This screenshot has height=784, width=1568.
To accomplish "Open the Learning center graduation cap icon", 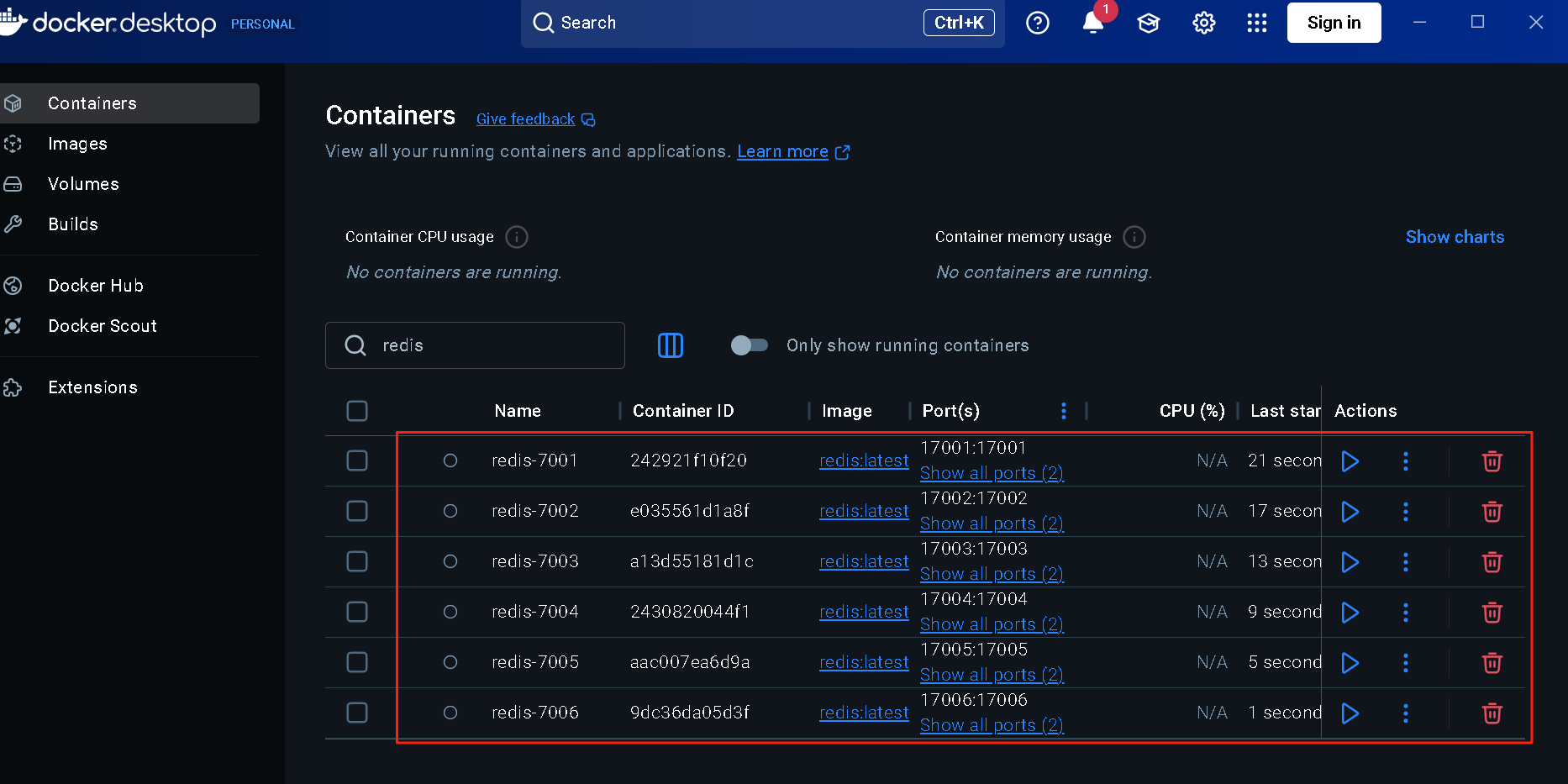I will click(x=1149, y=23).
